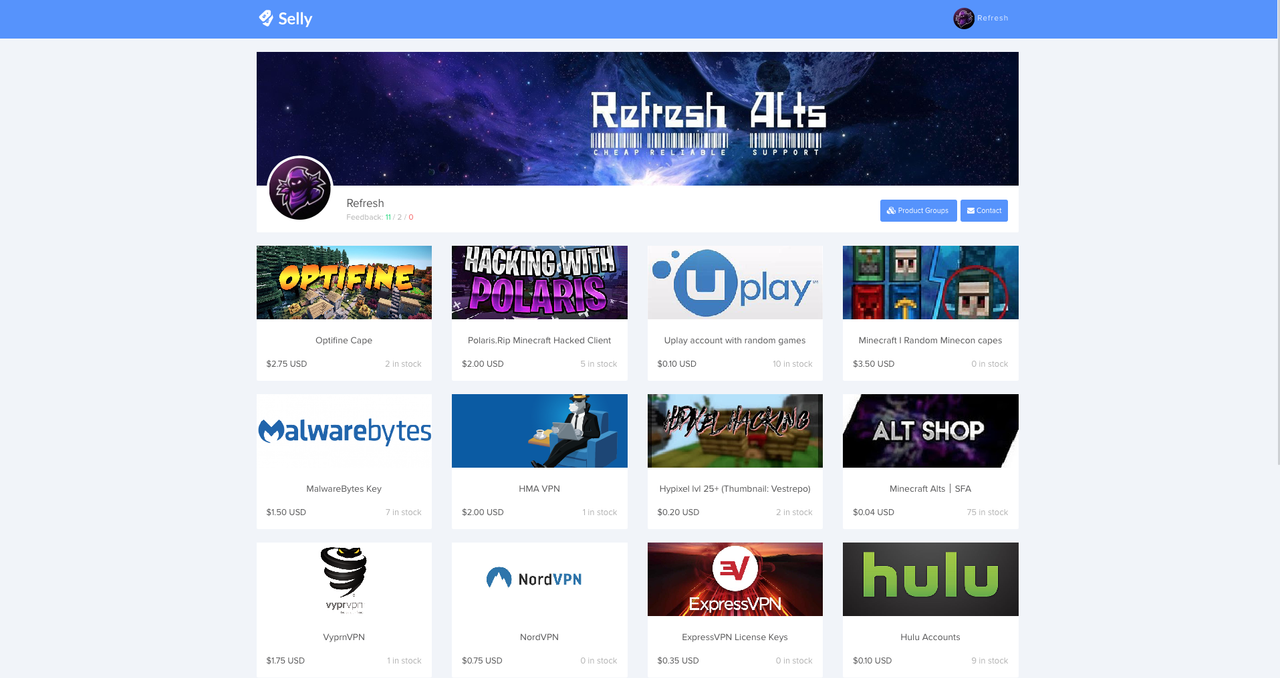
Task: Open the Optifine Cape product thumbnail
Action: (x=344, y=283)
